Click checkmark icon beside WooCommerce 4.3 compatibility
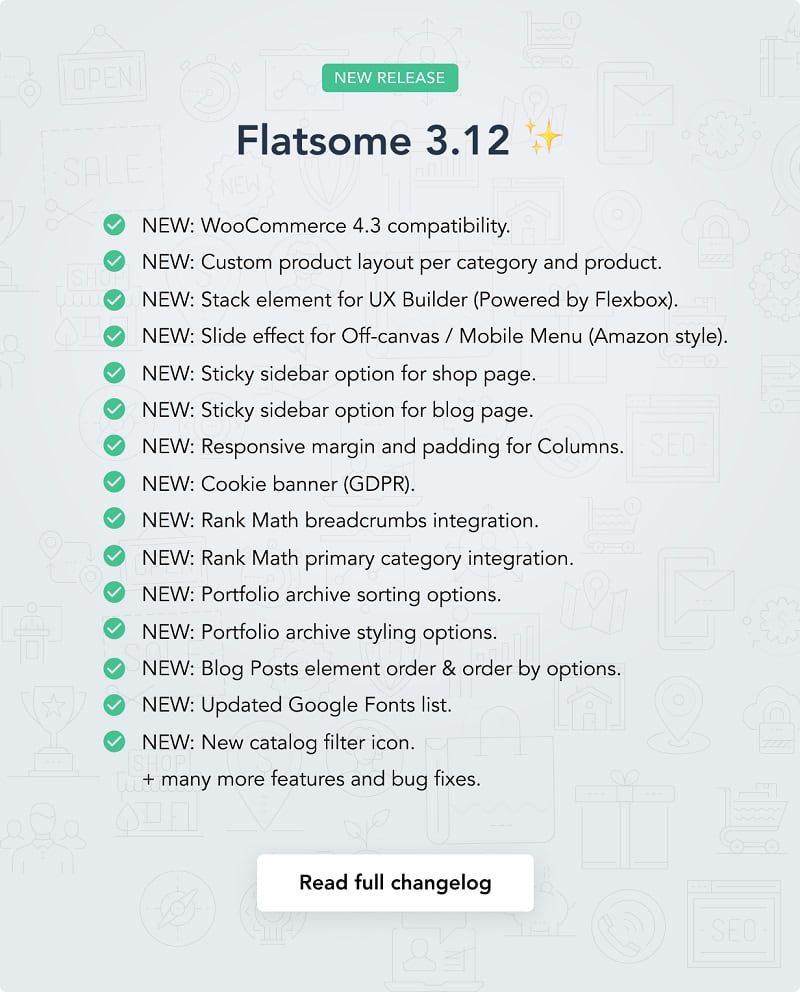Image resolution: width=800 pixels, height=992 pixels. click(114, 225)
